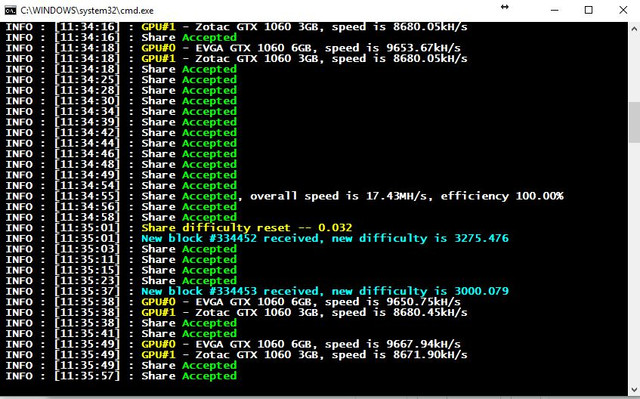Click the difficulty value '3275.476'
This screenshot has height=399, width=640.
pyautogui.click(x=482, y=238)
